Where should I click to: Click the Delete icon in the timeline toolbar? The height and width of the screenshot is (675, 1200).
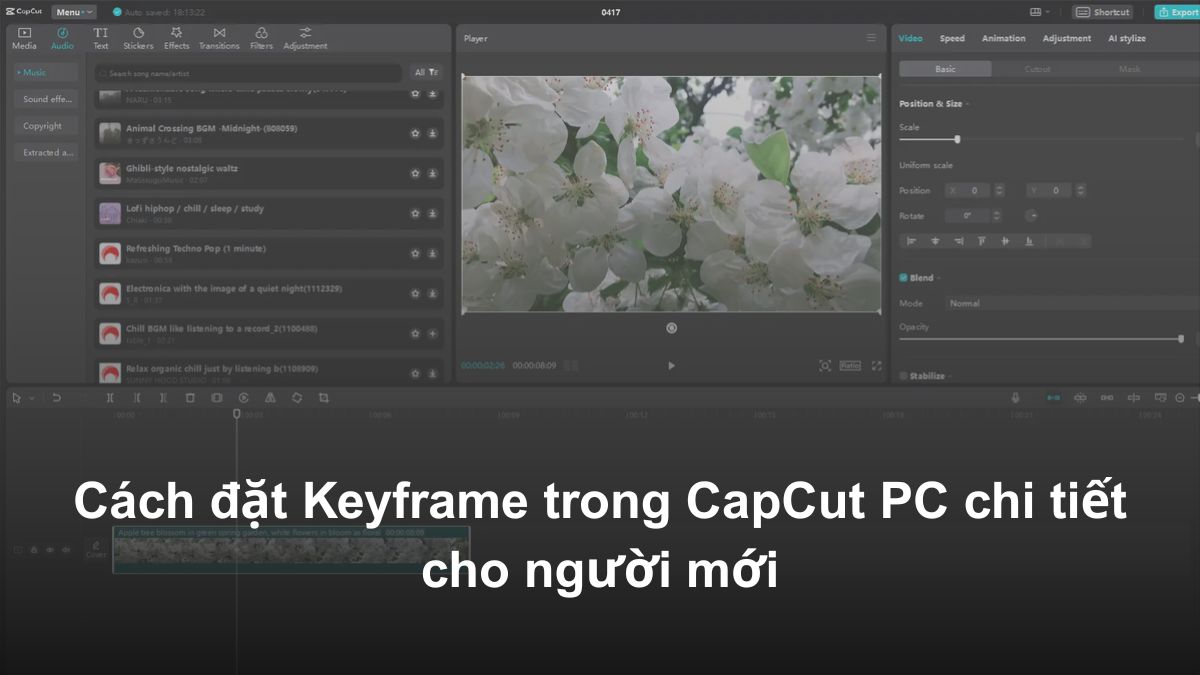tap(190, 397)
